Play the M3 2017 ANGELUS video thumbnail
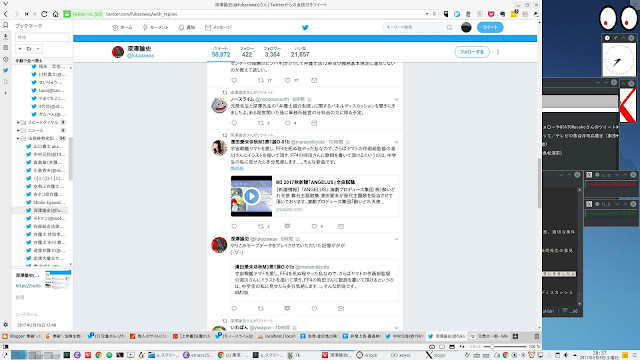The height and width of the screenshot is (360, 640). tap(251, 196)
